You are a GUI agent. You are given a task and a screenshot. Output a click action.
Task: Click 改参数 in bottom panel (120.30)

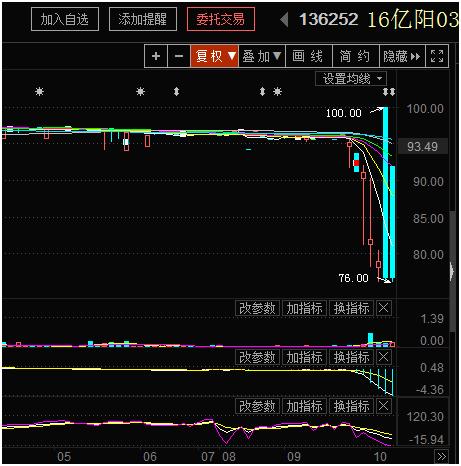click(x=257, y=406)
